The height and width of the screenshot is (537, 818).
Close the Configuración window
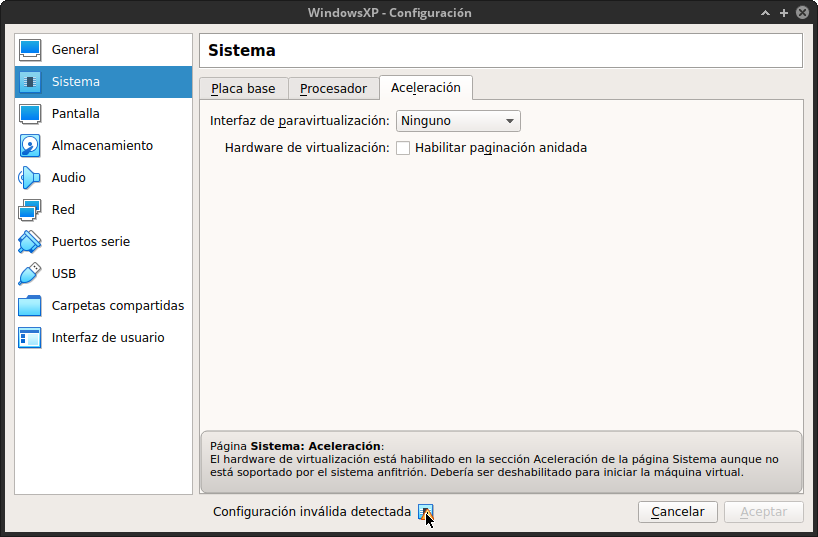pyautogui.click(x=802, y=13)
